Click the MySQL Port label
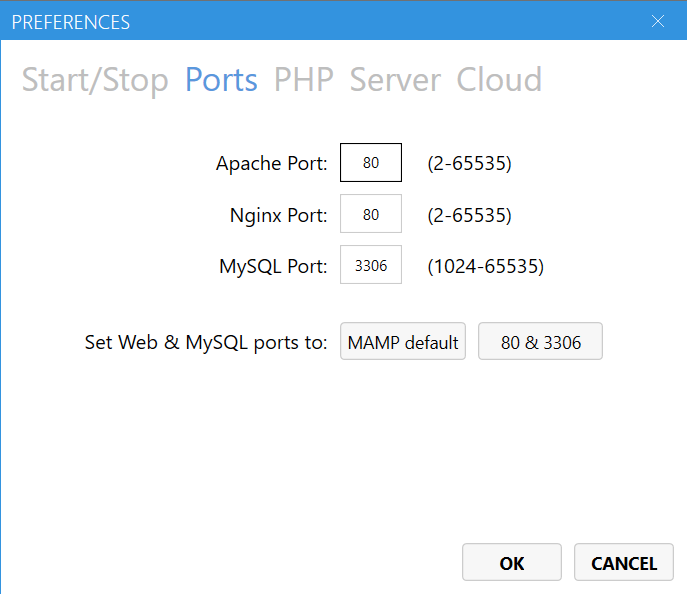Image resolution: width=687 pixels, height=594 pixels. click(x=273, y=266)
